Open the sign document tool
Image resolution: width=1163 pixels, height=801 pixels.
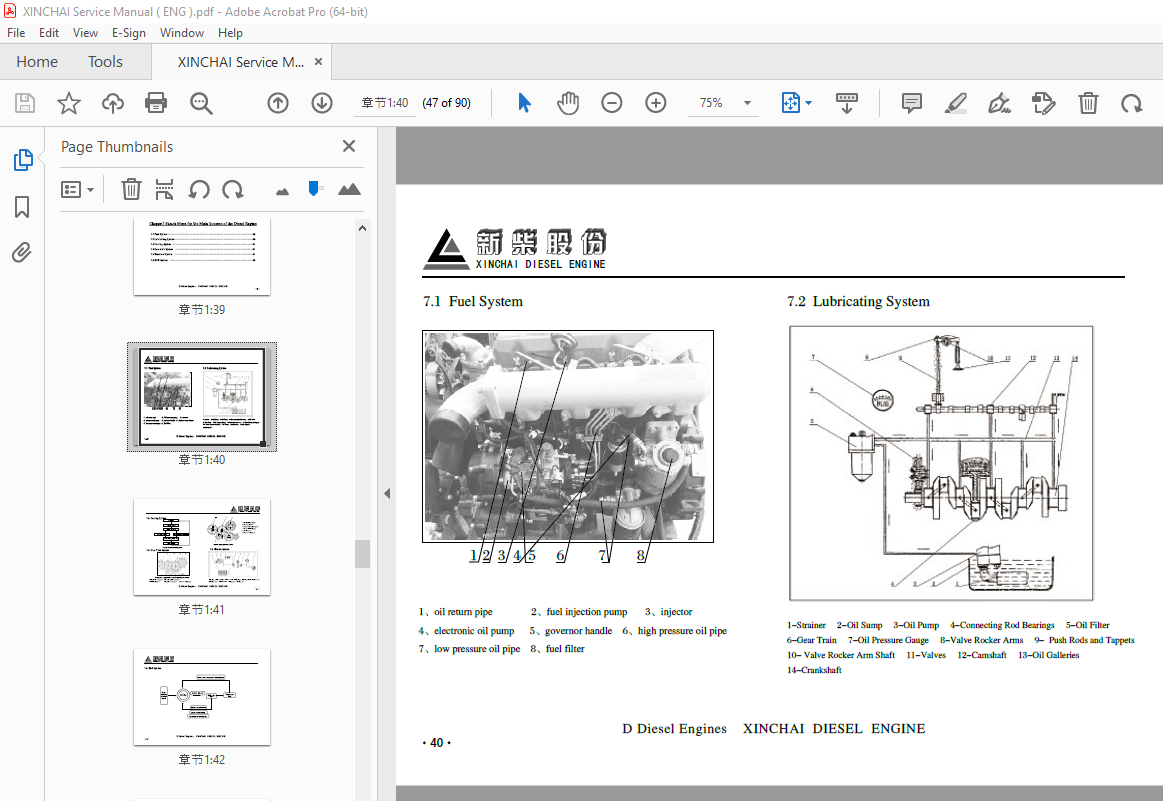coord(1000,103)
